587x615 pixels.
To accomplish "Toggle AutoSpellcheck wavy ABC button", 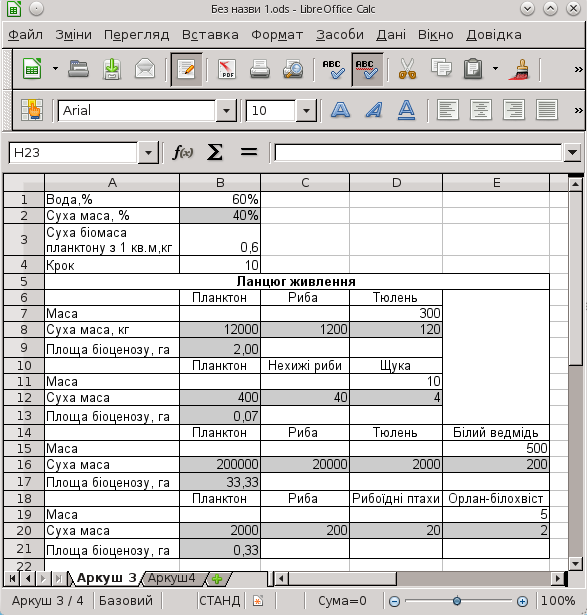I will point(367,69).
